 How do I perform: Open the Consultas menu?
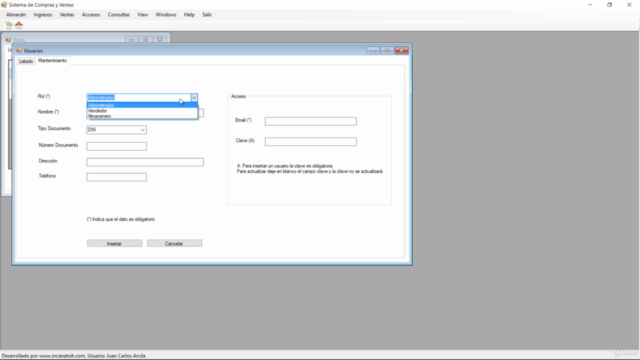click(119, 15)
